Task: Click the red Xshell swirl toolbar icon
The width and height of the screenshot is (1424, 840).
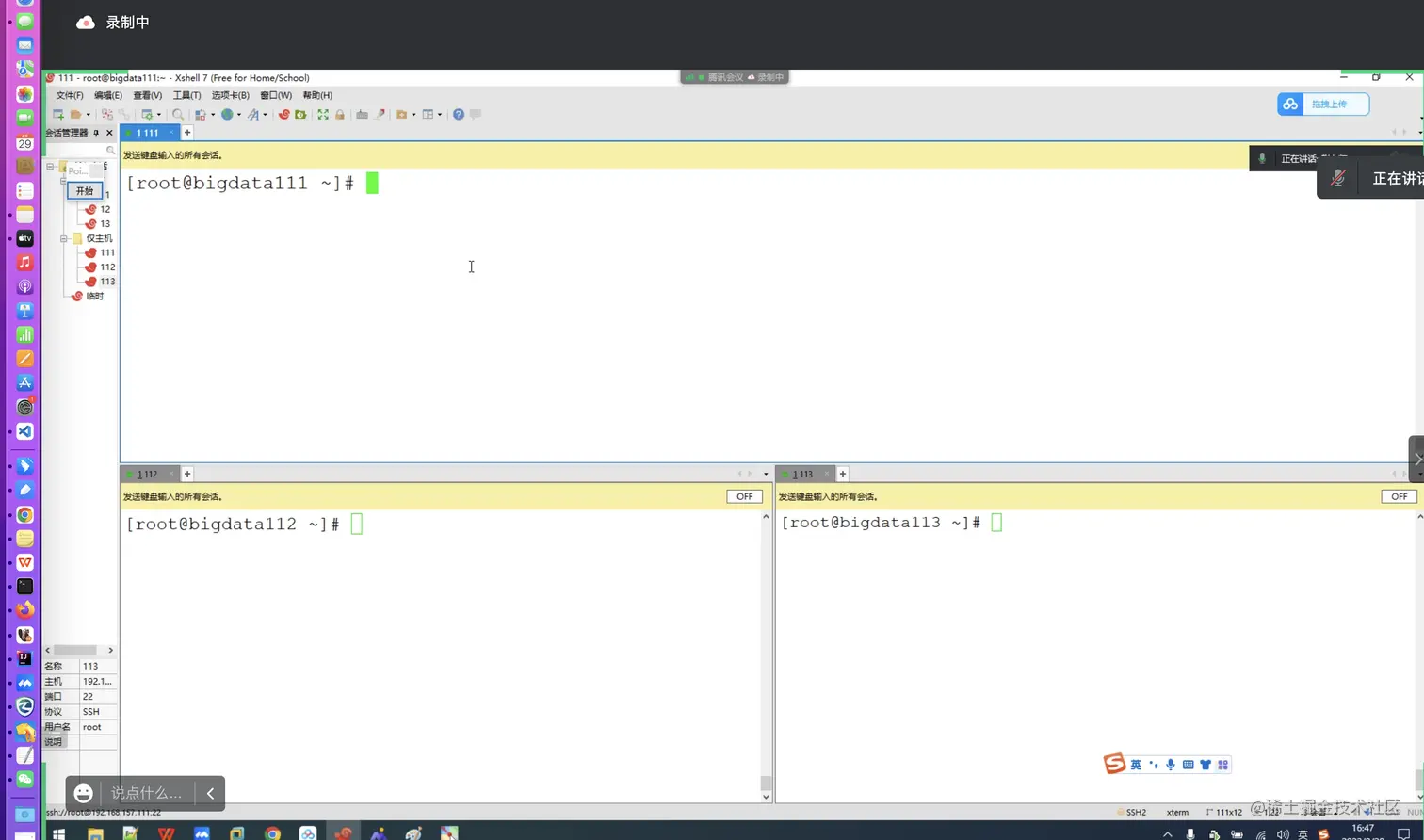Action: tap(283, 114)
